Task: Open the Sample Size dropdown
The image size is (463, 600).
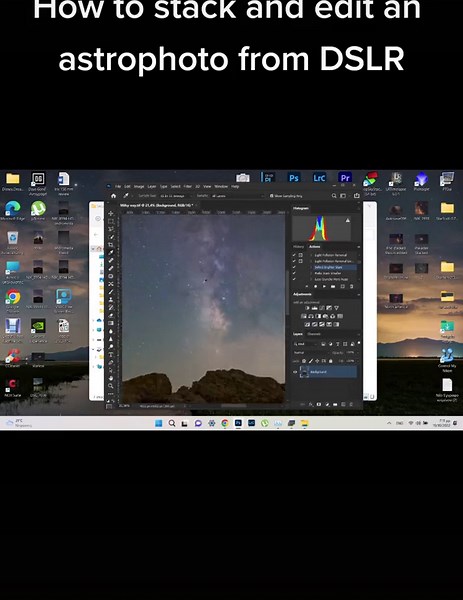Action: coord(175,196)
